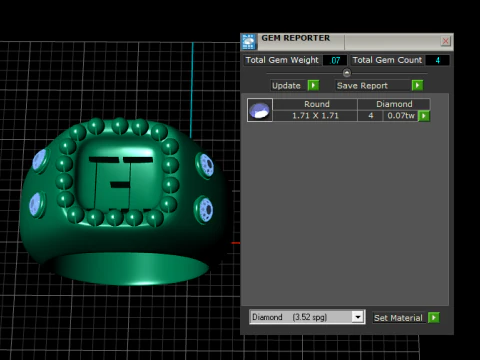Viewport: 480px width, 360px height.
Task: Select the round gem thumbnail
Action: click(x=260, y=110)
